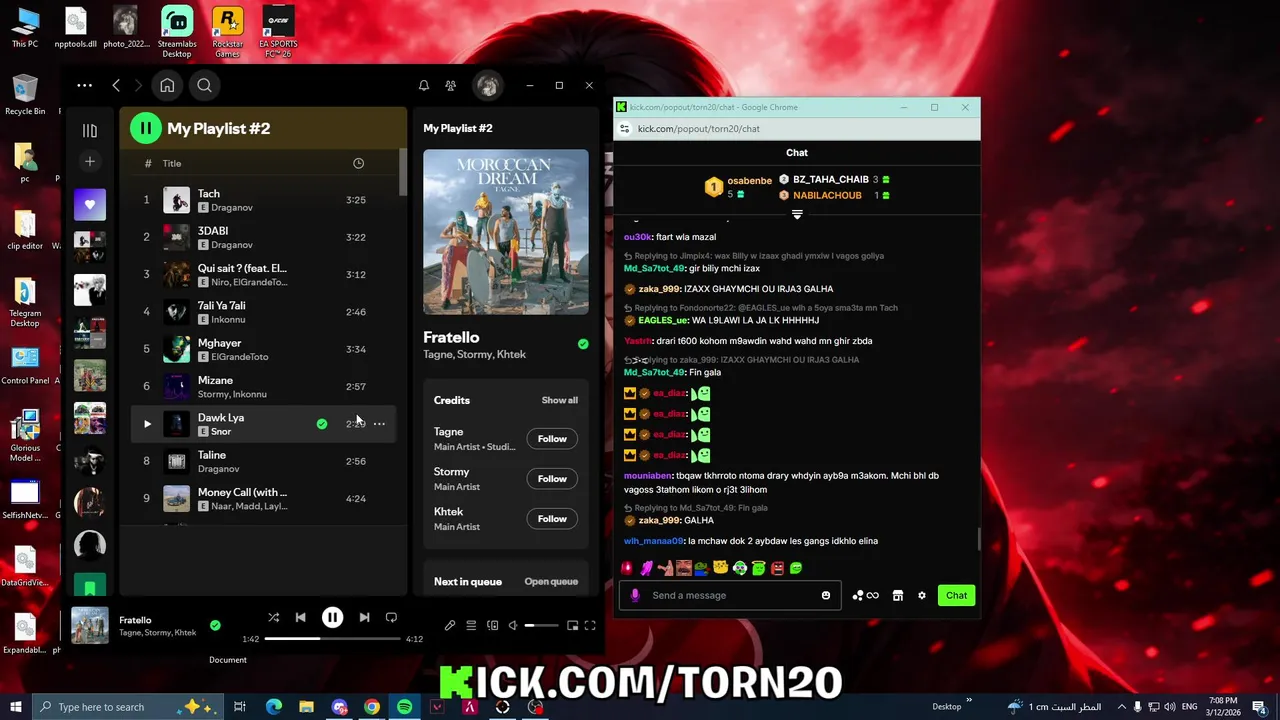
Task: Create a new playlist with plus icon
Action: click(x=90, y=161)
